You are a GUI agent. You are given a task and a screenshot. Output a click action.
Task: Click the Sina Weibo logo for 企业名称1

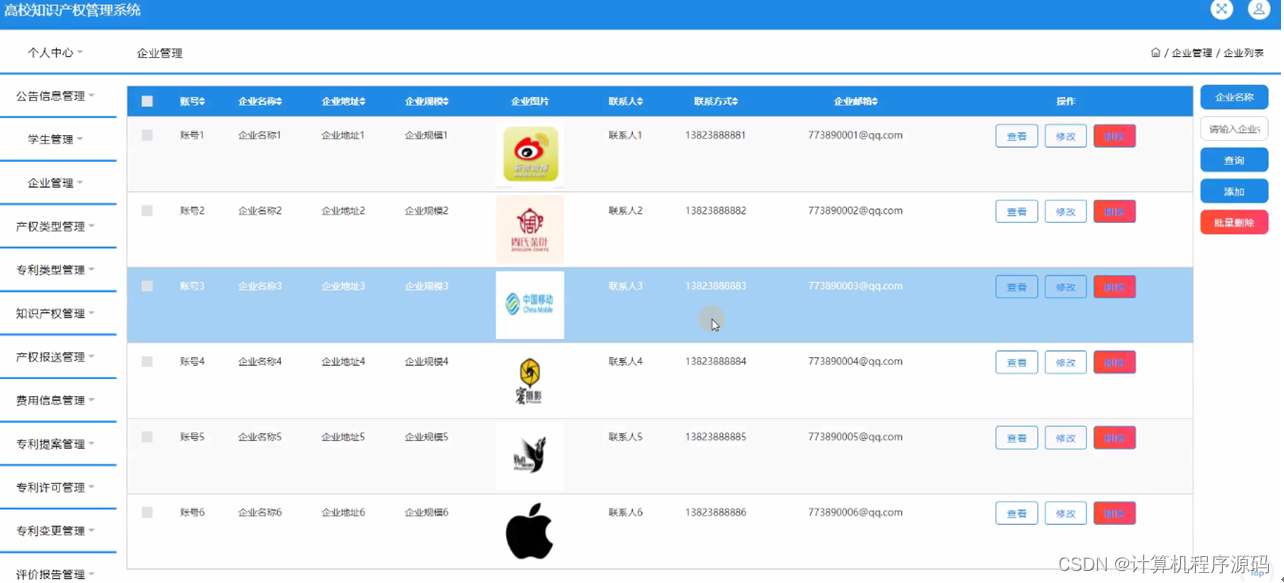click(529, 154)
